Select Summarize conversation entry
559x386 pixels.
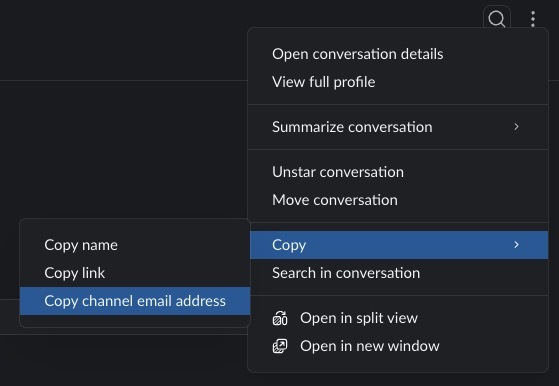point(398,127)
